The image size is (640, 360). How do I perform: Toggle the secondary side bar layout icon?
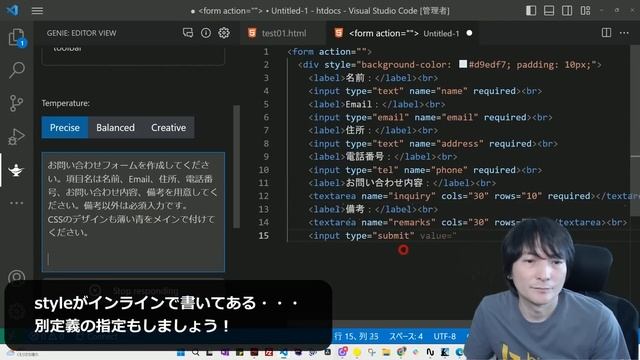pos(567,11)
